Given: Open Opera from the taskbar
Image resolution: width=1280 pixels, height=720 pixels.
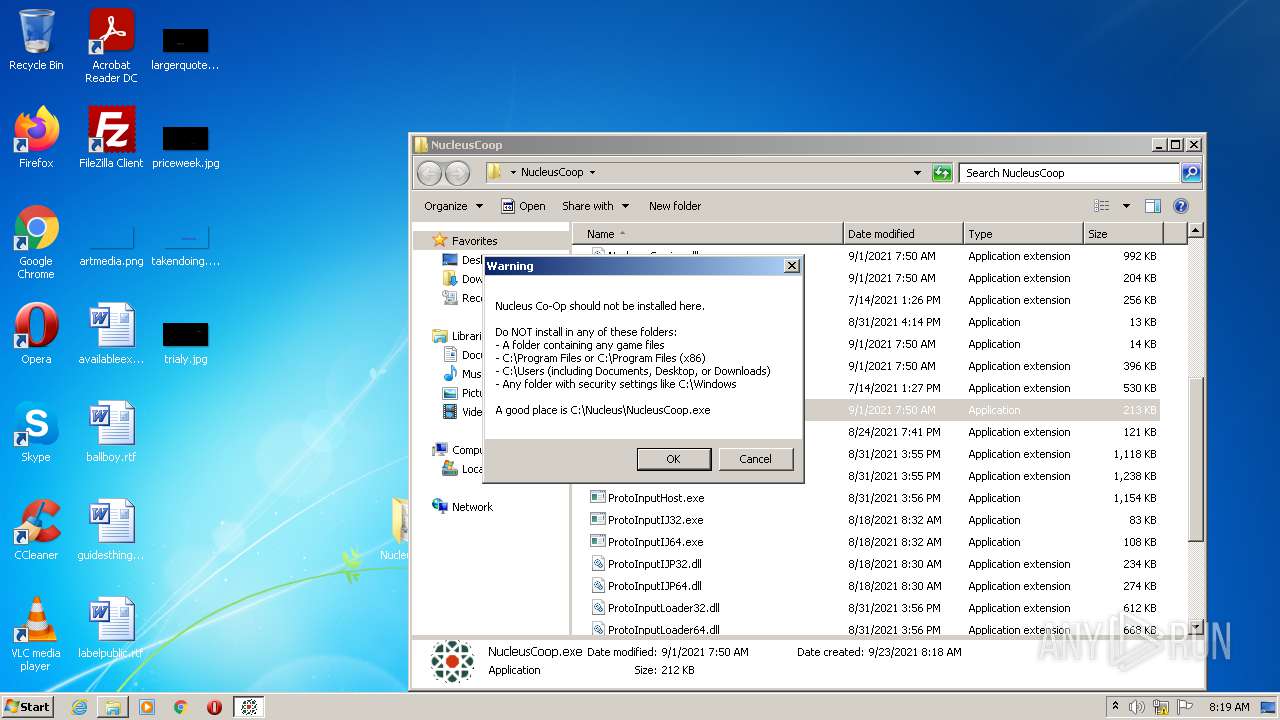Looking at the screenshot, I should pyautogui.click(x=214, y=707).
